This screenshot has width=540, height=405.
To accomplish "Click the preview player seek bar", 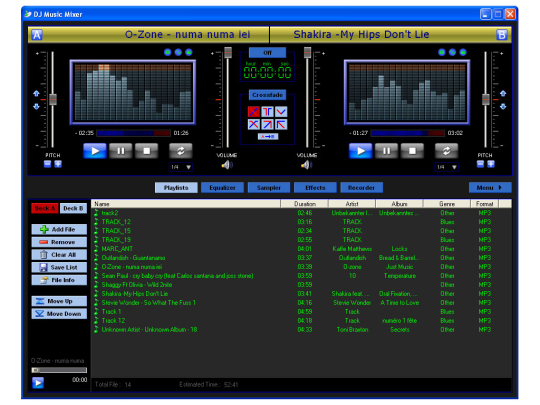I will coord(59,370).
